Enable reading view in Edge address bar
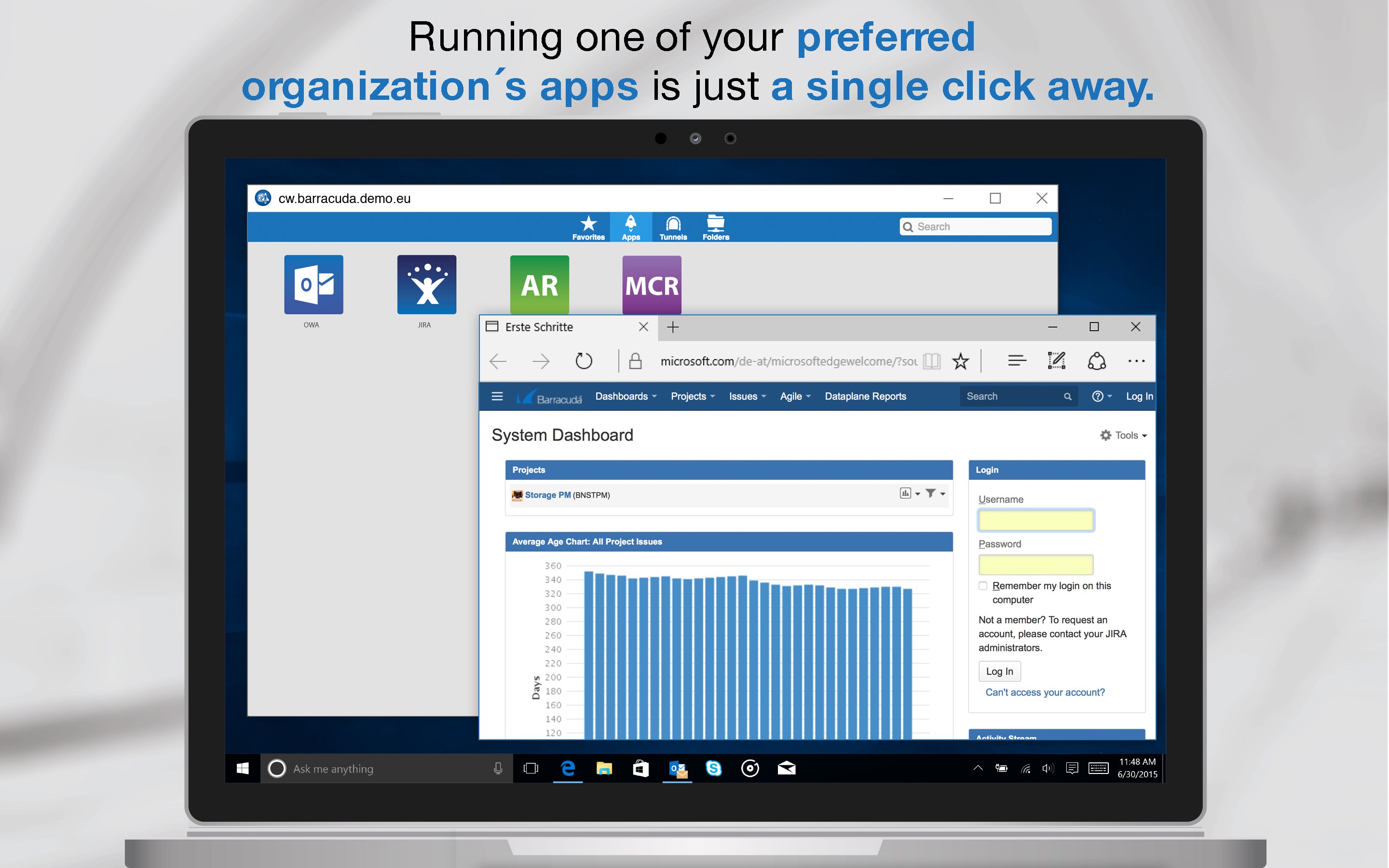Screen dimensions: 1389x868 tap(931, 361)
